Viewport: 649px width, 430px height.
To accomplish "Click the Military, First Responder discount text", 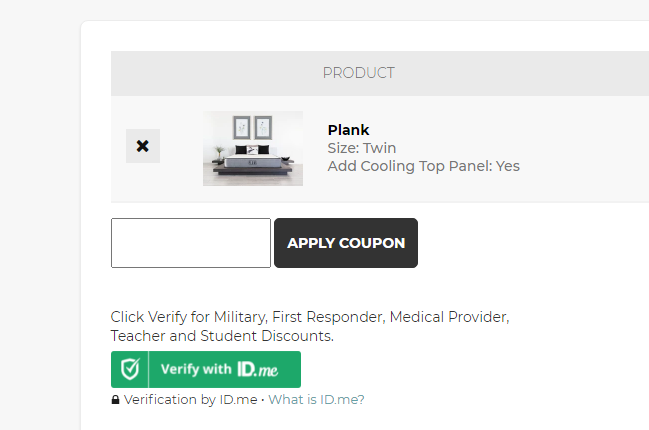I will (x=310, y=317).
